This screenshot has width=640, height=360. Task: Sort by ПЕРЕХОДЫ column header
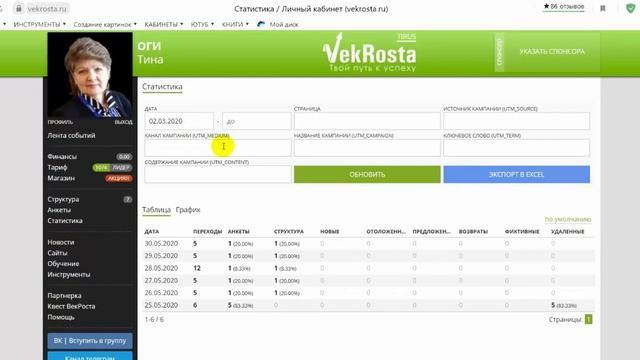click(x=207, y=231)
